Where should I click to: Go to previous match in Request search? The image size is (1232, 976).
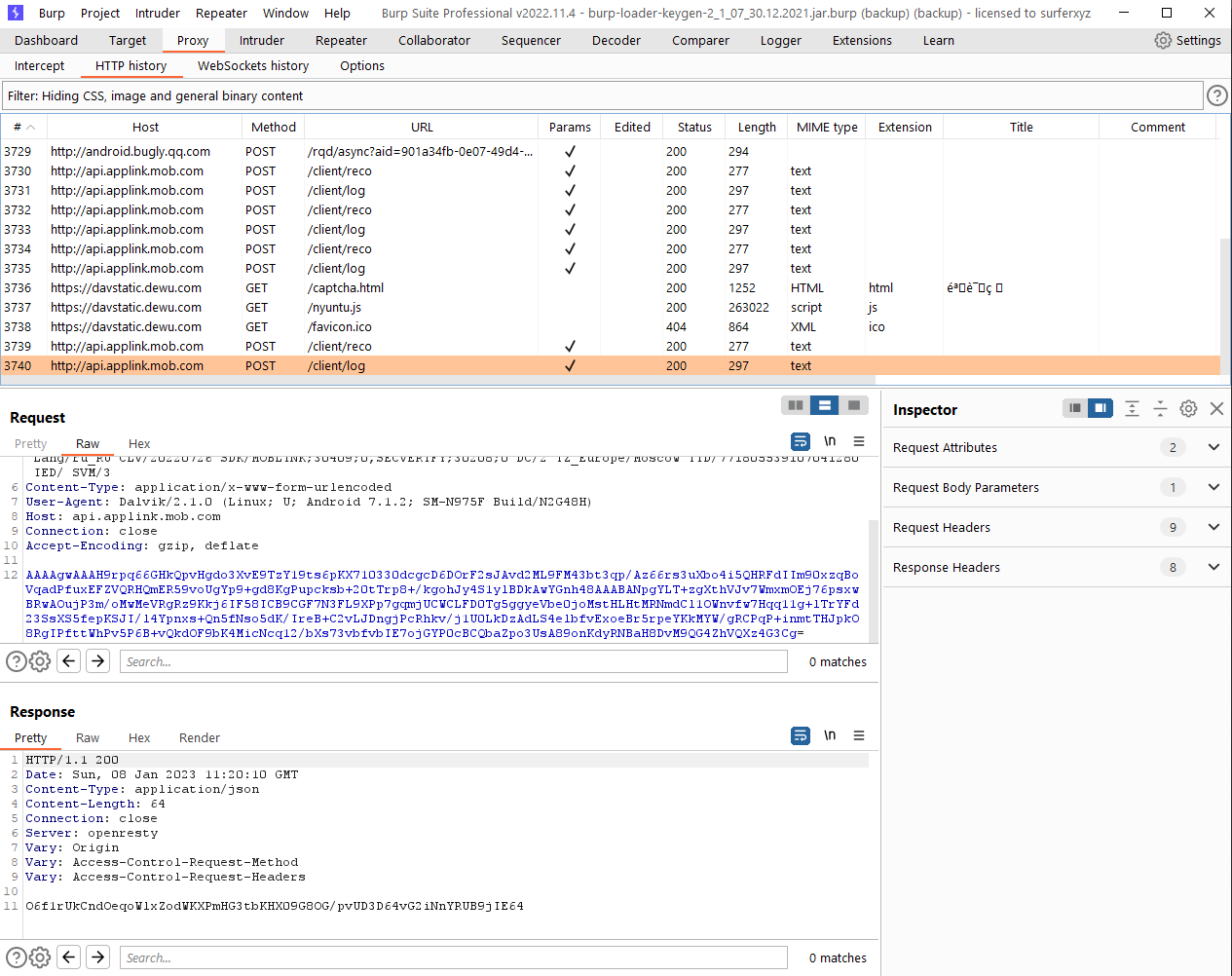click(x=69, y=661)
